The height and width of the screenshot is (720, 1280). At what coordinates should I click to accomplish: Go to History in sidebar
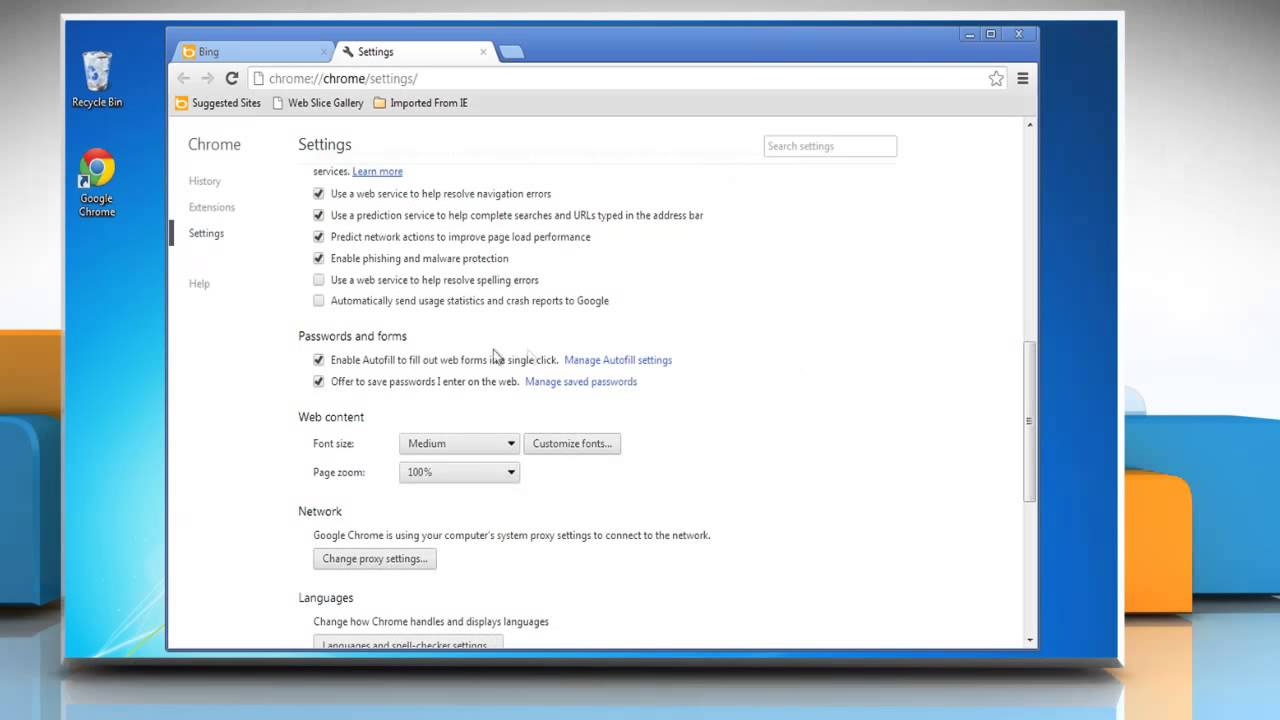point(205,181)
